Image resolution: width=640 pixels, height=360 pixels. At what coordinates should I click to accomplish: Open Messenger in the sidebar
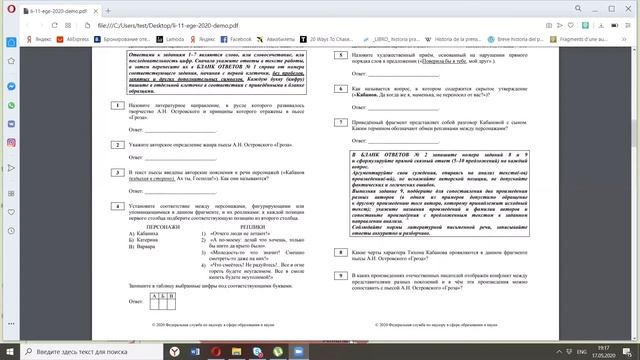coord(11,87)
